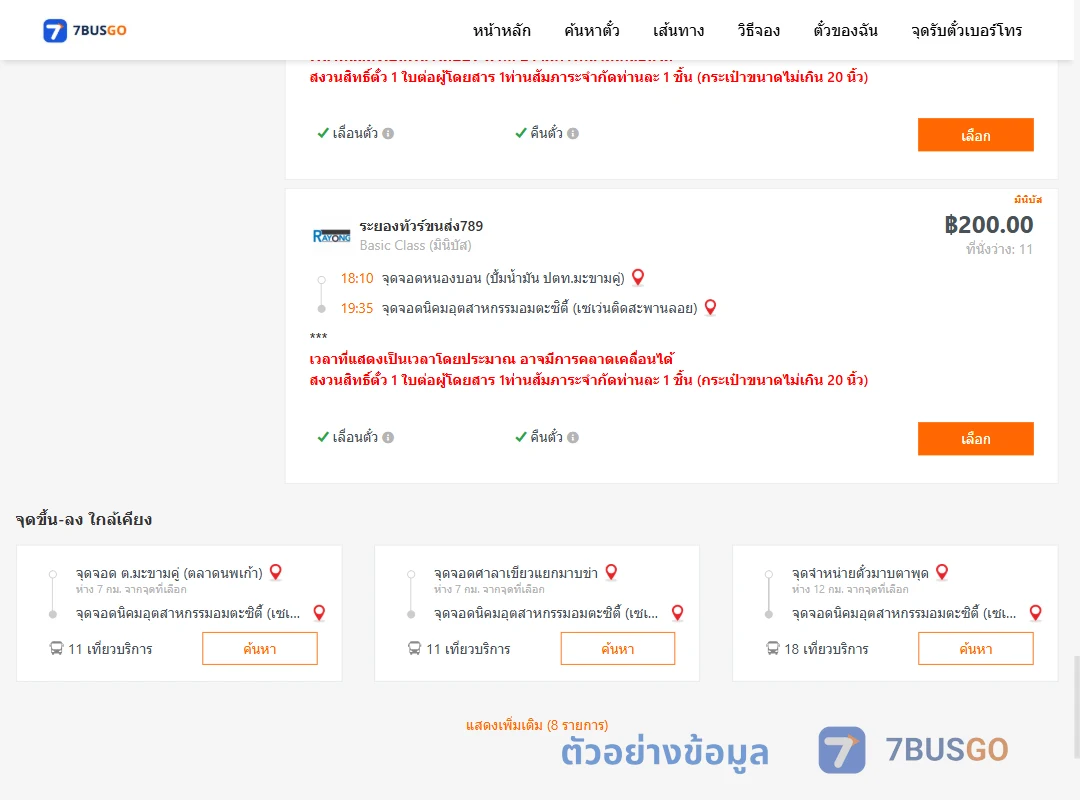Image resolution: width=1080 pixels, height=800 pixels.
Task: Click map pin for จุดจอดศาลาเขียวแยกมาบข่า
Action: [x=611, y=572]
